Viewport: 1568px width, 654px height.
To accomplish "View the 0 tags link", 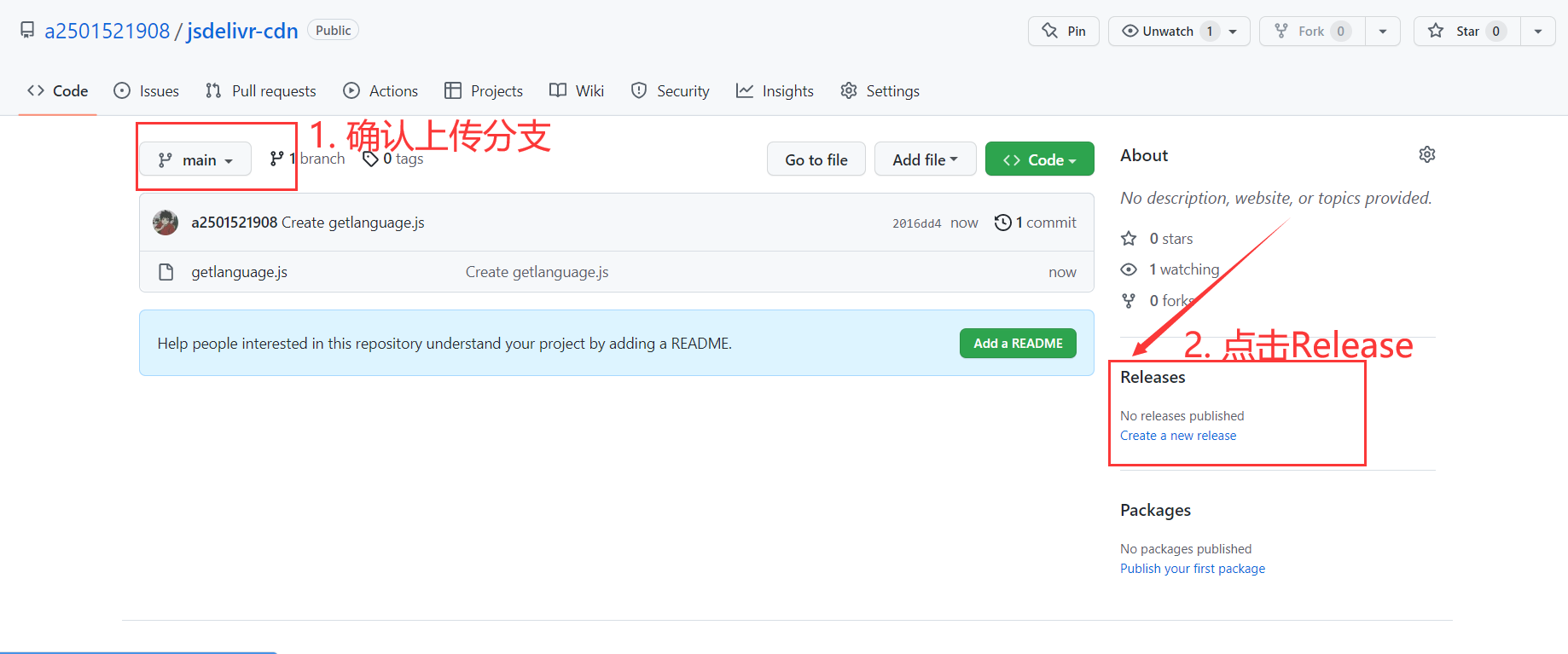I will point(393,159).
